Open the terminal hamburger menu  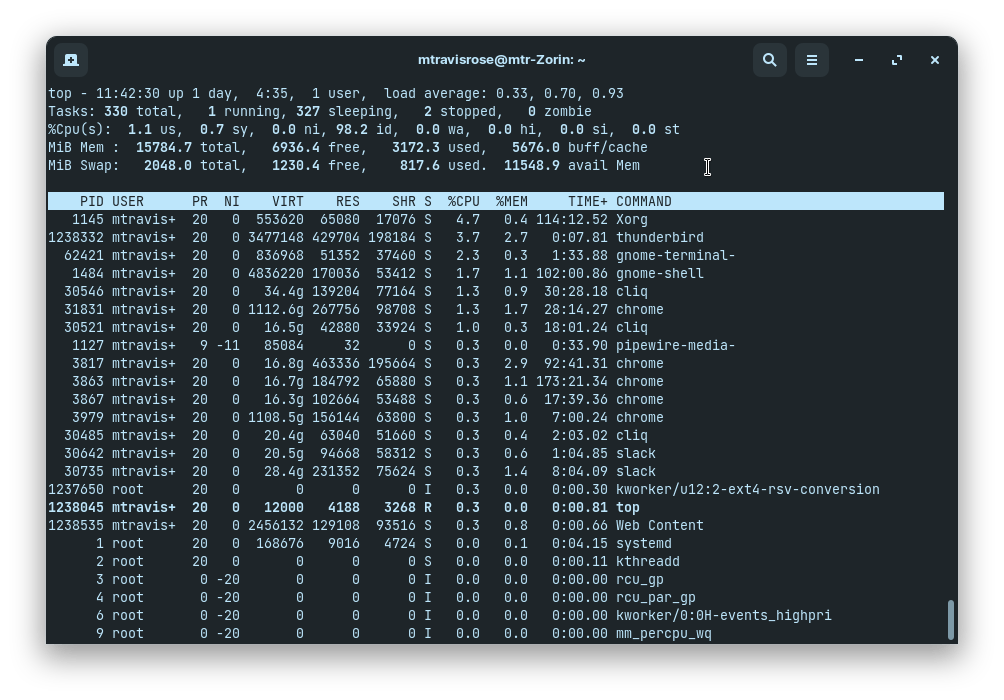pos(812,60)
